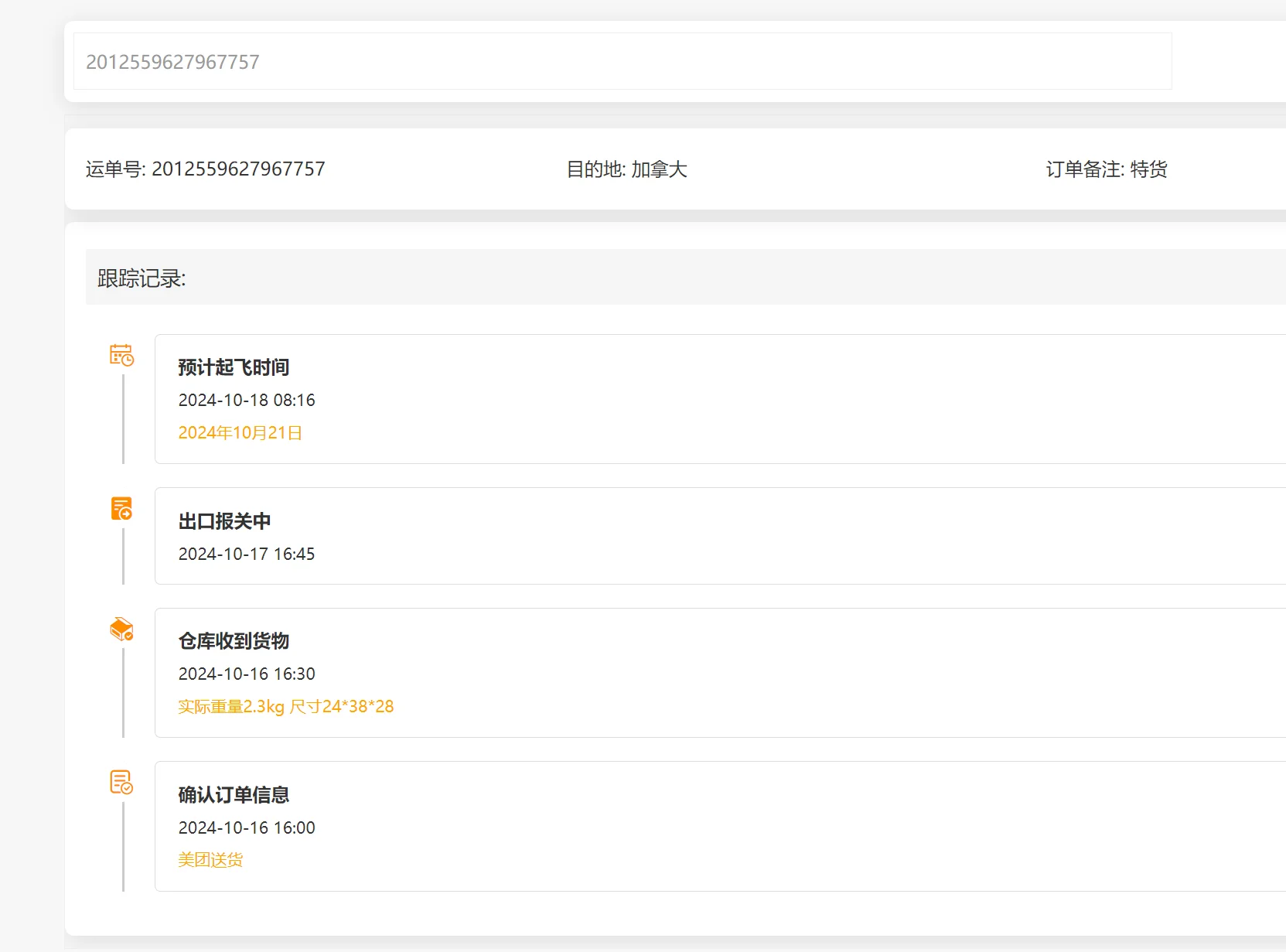The image size is (1286, 952).
Task: Click the 订单备注 特货 order remark
Action: [x=1106, y=169]
